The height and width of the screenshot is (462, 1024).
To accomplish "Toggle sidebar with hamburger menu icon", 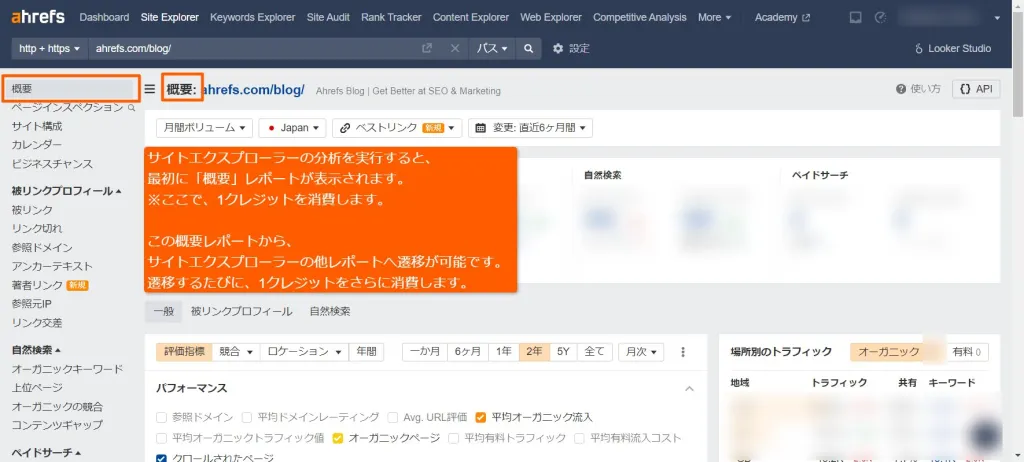I will pos(150,90).
